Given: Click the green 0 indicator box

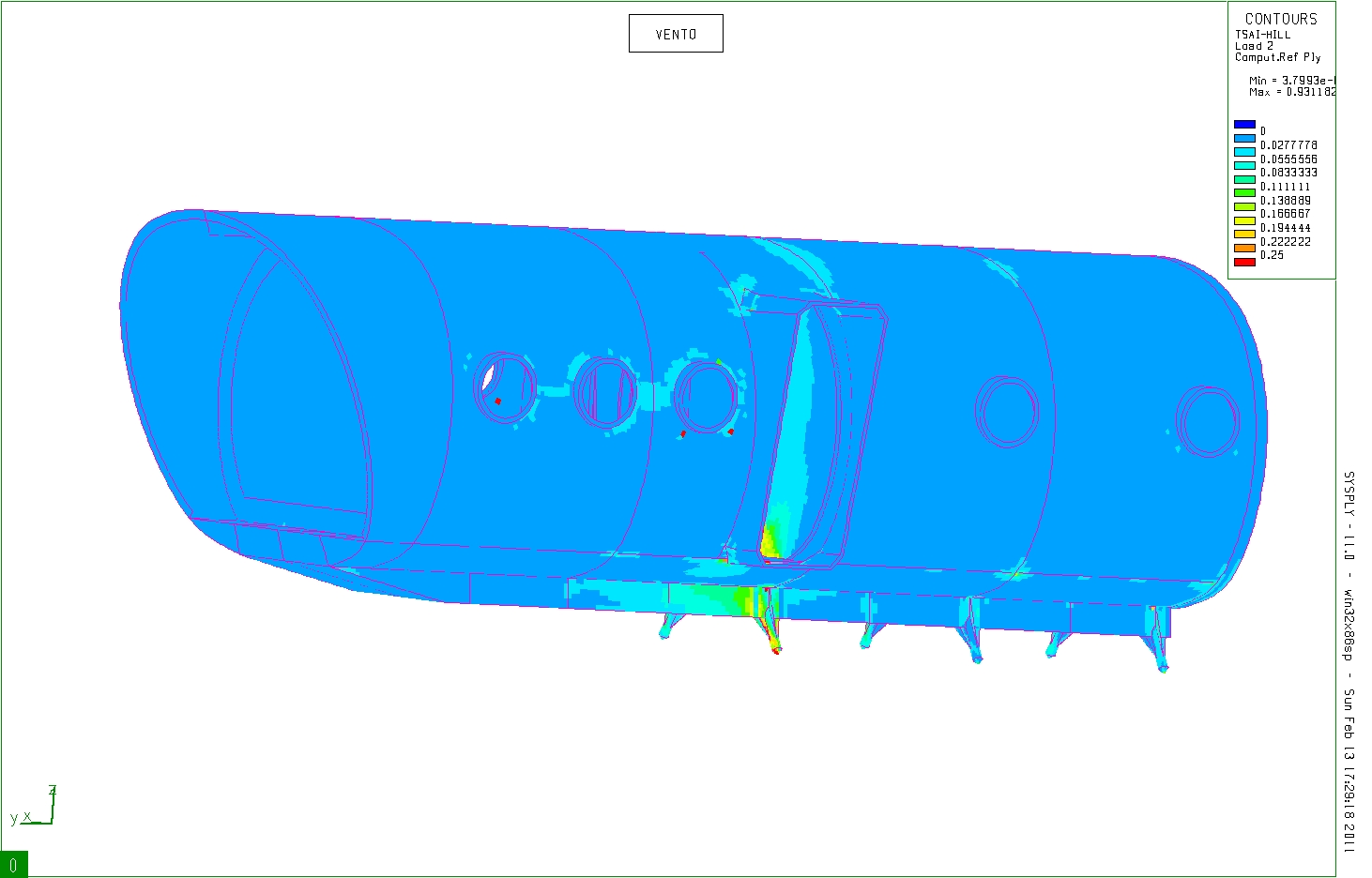Looking at the screenshot, I should click(14, 864).
